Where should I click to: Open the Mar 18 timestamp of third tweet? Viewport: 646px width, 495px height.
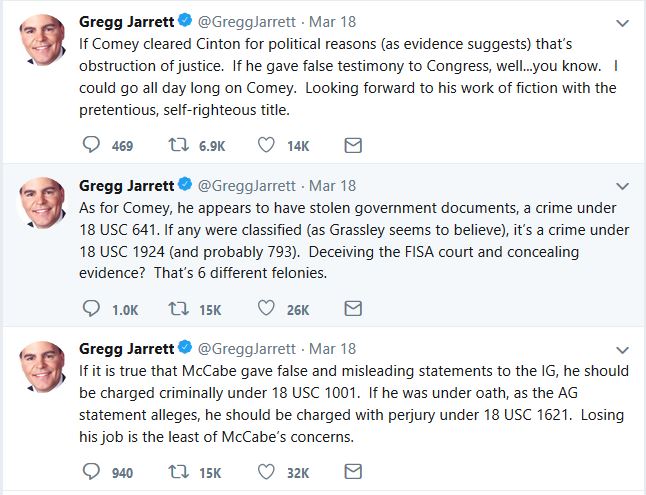332,348
